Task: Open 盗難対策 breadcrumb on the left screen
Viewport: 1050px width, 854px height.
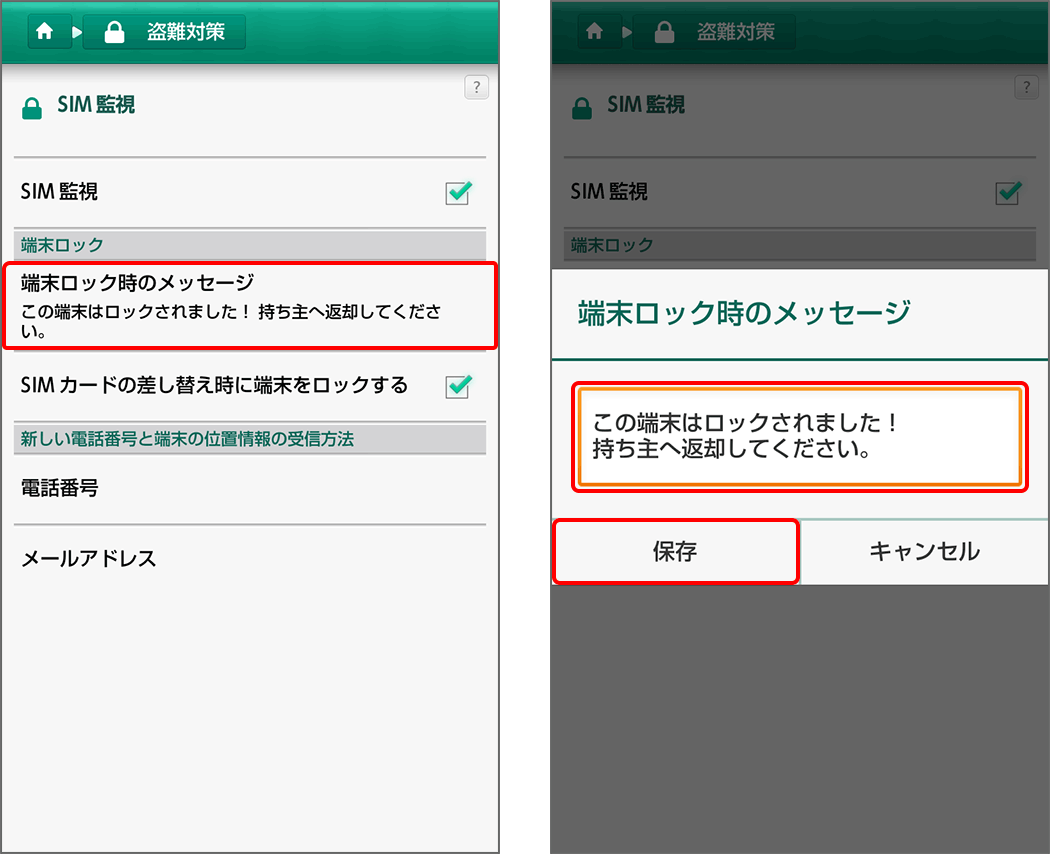Action: tap(165, 32)
